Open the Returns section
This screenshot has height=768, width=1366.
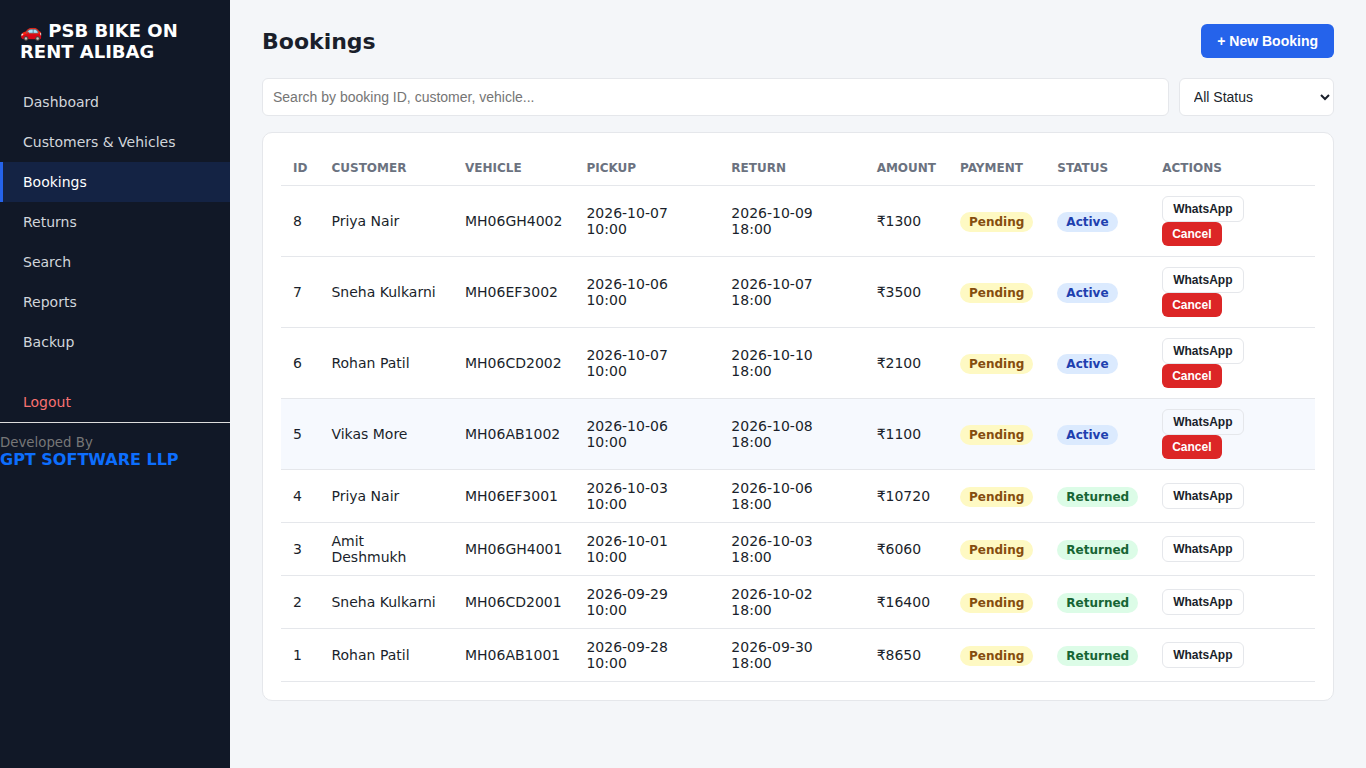click(x=115, y=222)
